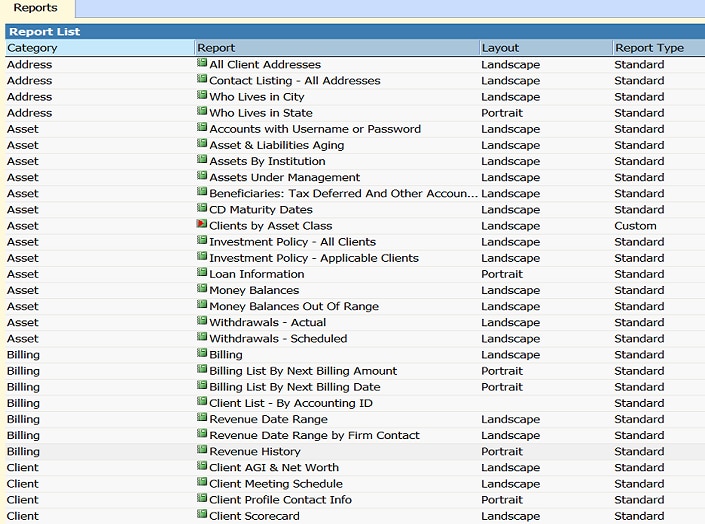Sort by the Category column header
This screenshot has width=705, height=524.
(32, 48)
